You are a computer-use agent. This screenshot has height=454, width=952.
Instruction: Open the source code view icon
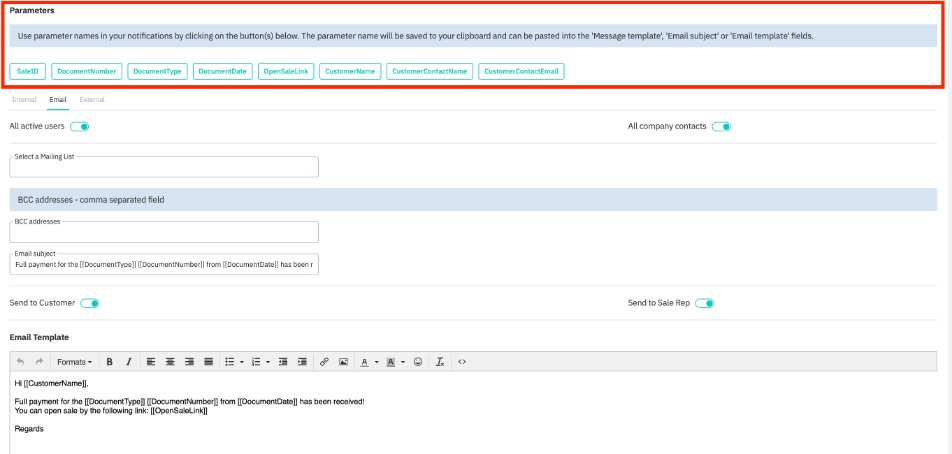pyautogui.click(x=462, y=362)
